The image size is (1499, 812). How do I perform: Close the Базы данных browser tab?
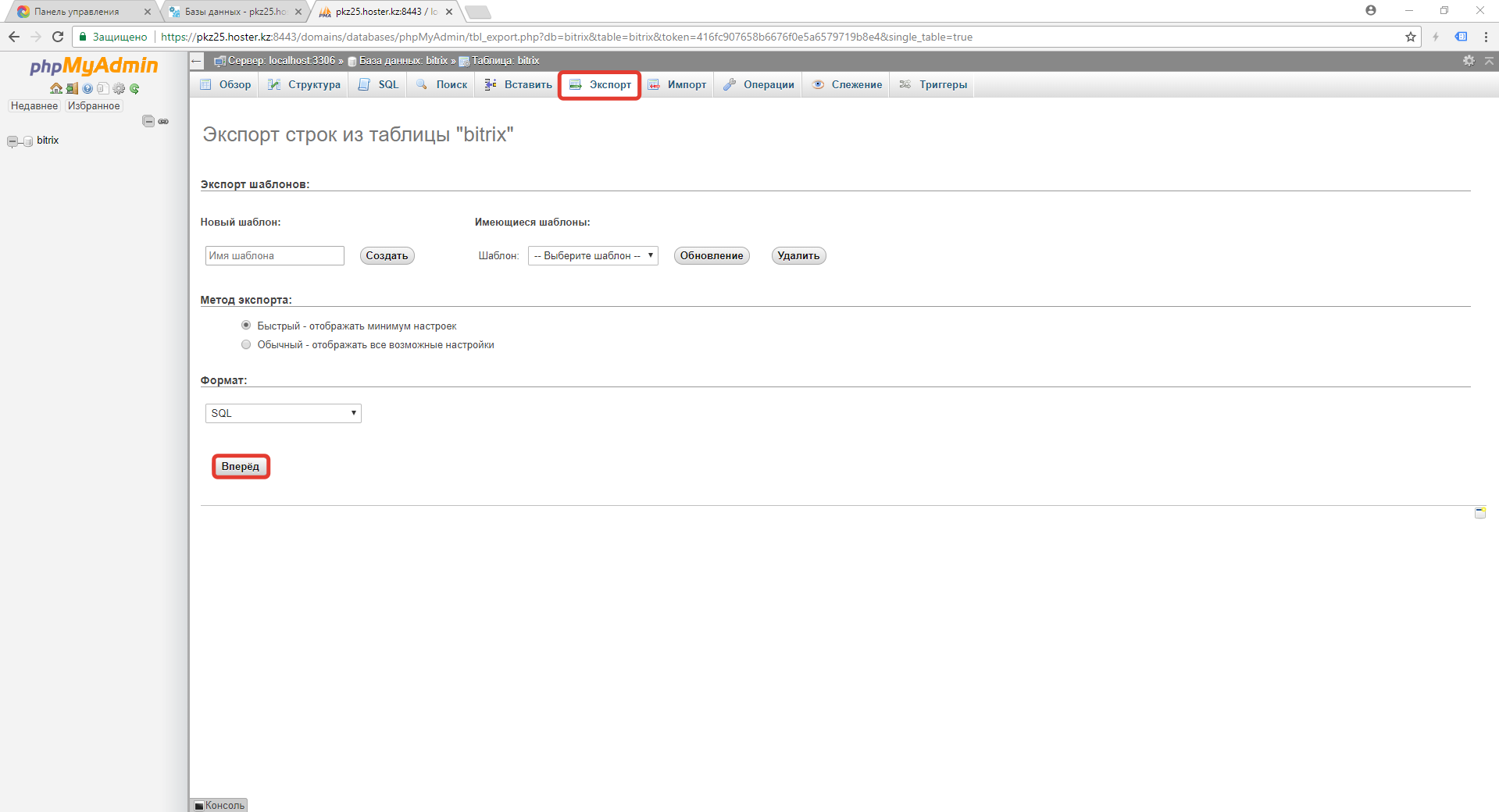[298, 12]
